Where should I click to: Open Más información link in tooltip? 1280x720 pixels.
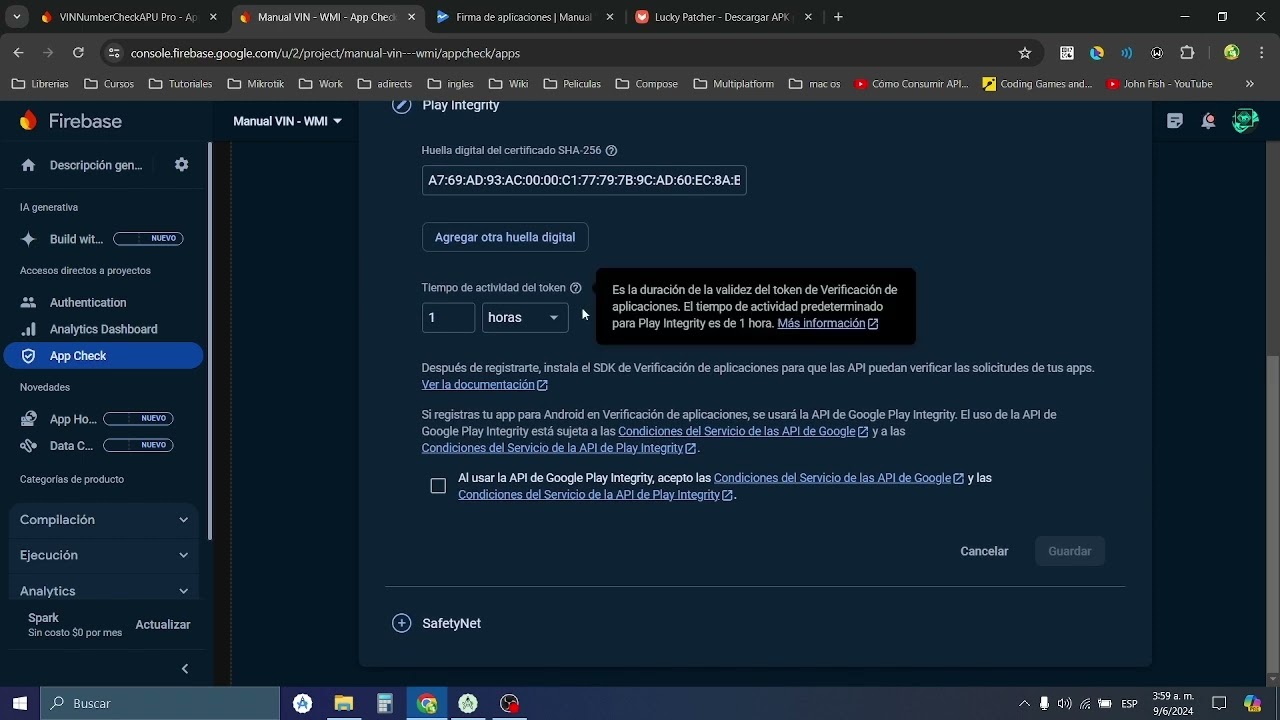(827, 324)
